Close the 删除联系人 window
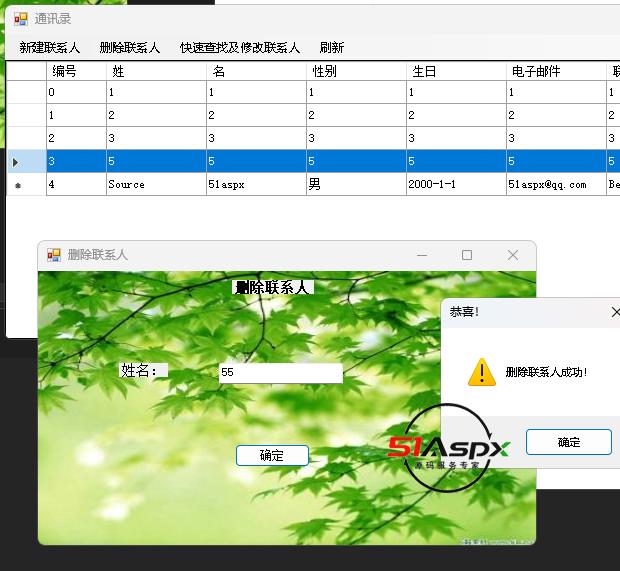Viewport: 620px width, 571px height. [513, 255]
